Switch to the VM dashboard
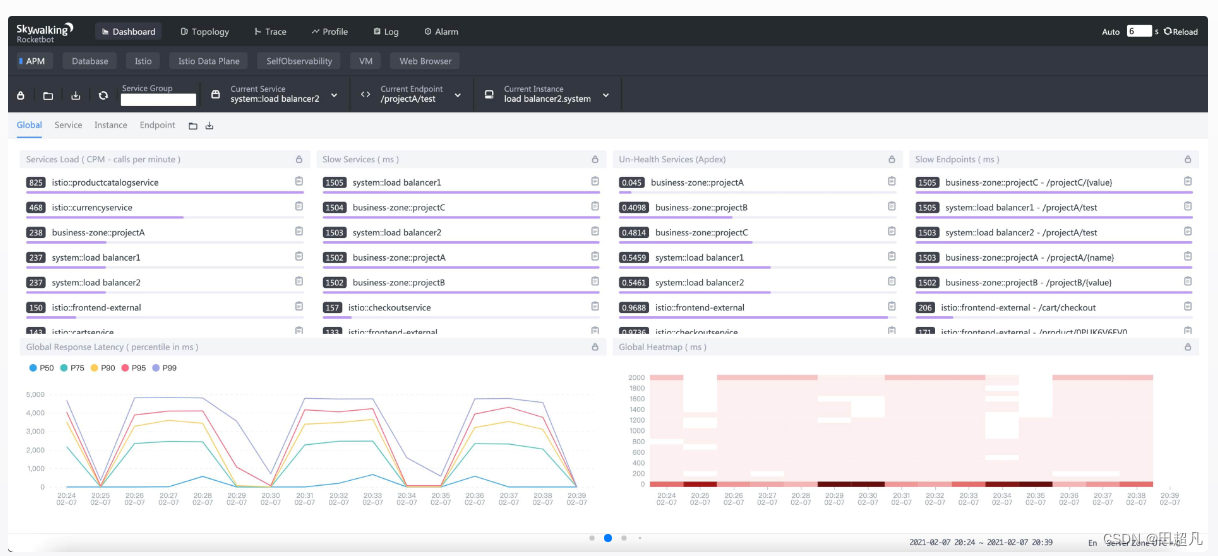1218x556 pixels. 366,61
